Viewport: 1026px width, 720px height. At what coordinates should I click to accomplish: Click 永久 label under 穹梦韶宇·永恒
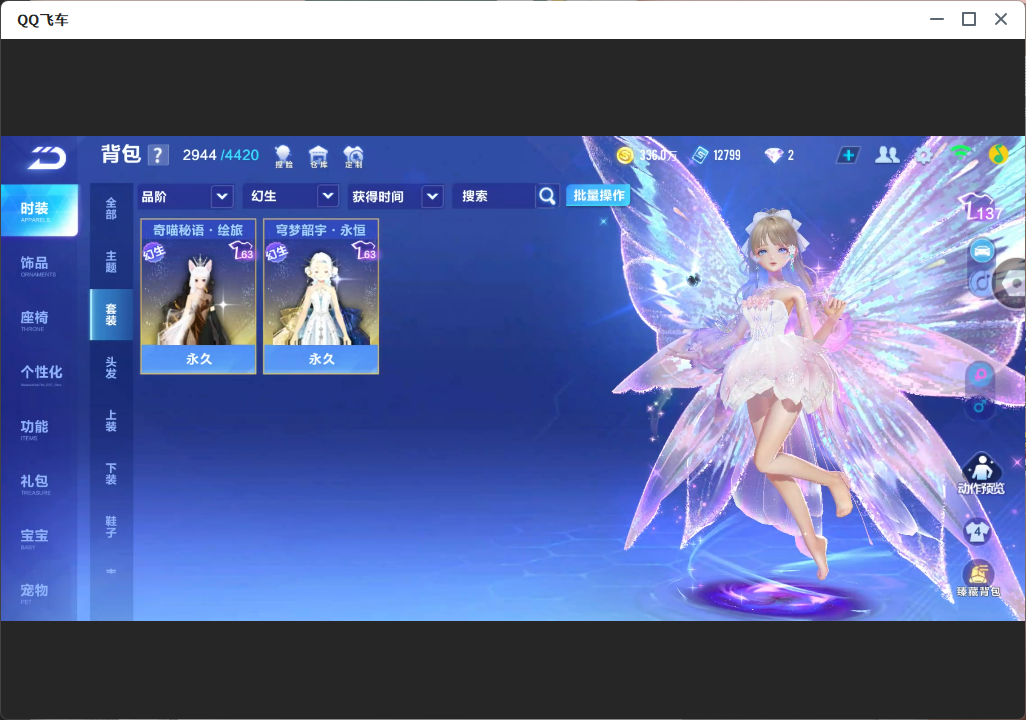pos(321,359)
